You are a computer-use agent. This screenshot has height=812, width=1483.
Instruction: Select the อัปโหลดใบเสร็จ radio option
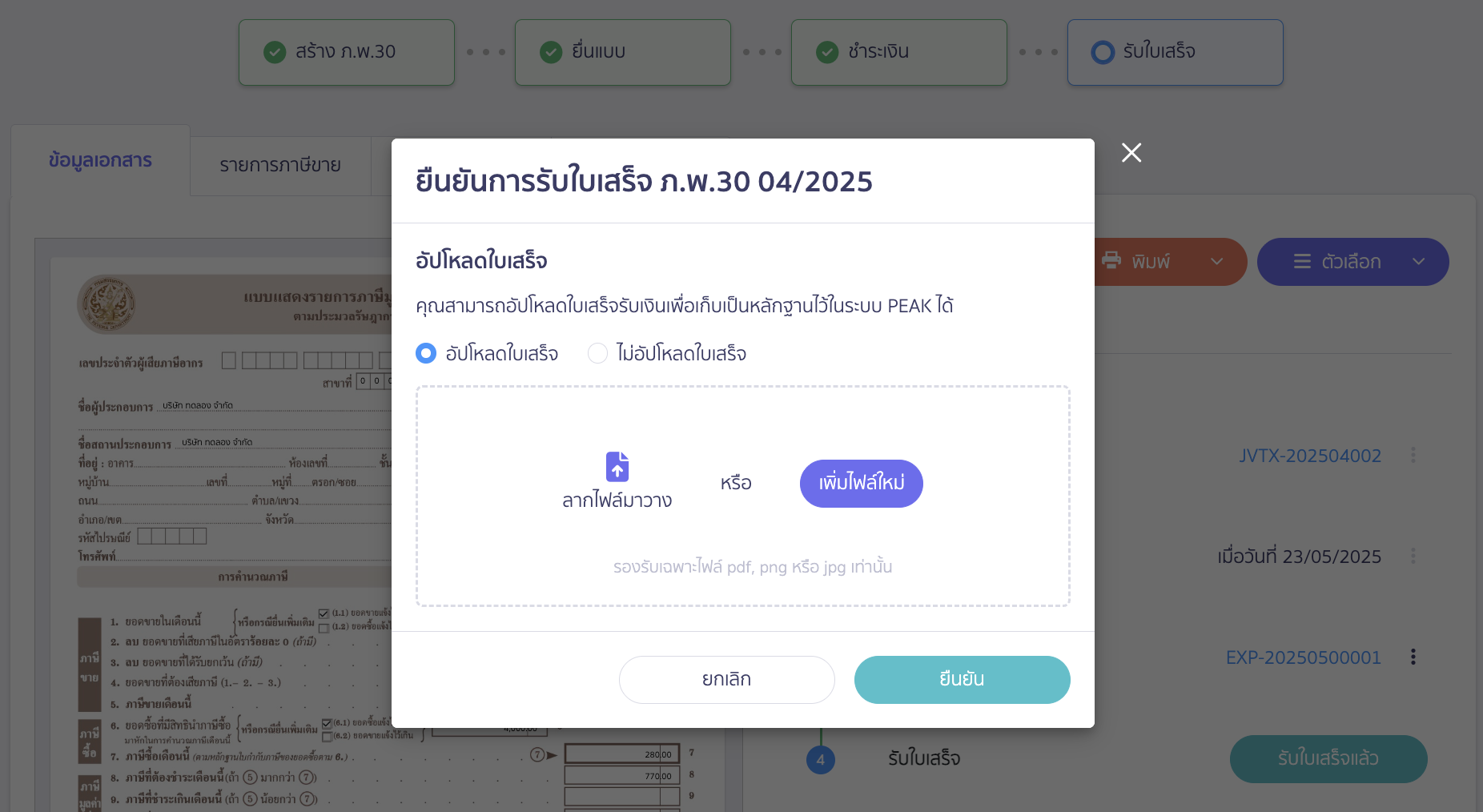425,352
